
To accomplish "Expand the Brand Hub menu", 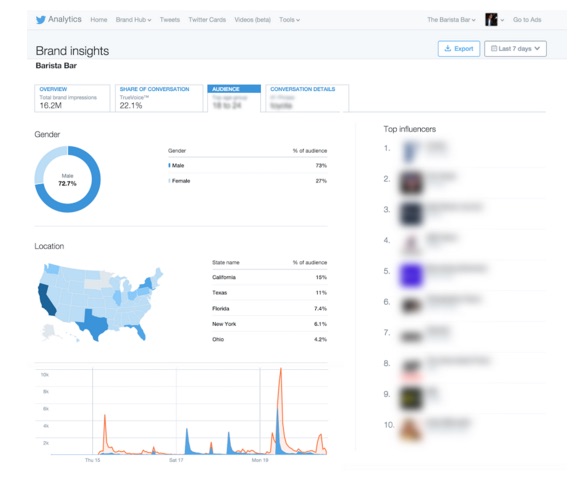I will point(133,20).
